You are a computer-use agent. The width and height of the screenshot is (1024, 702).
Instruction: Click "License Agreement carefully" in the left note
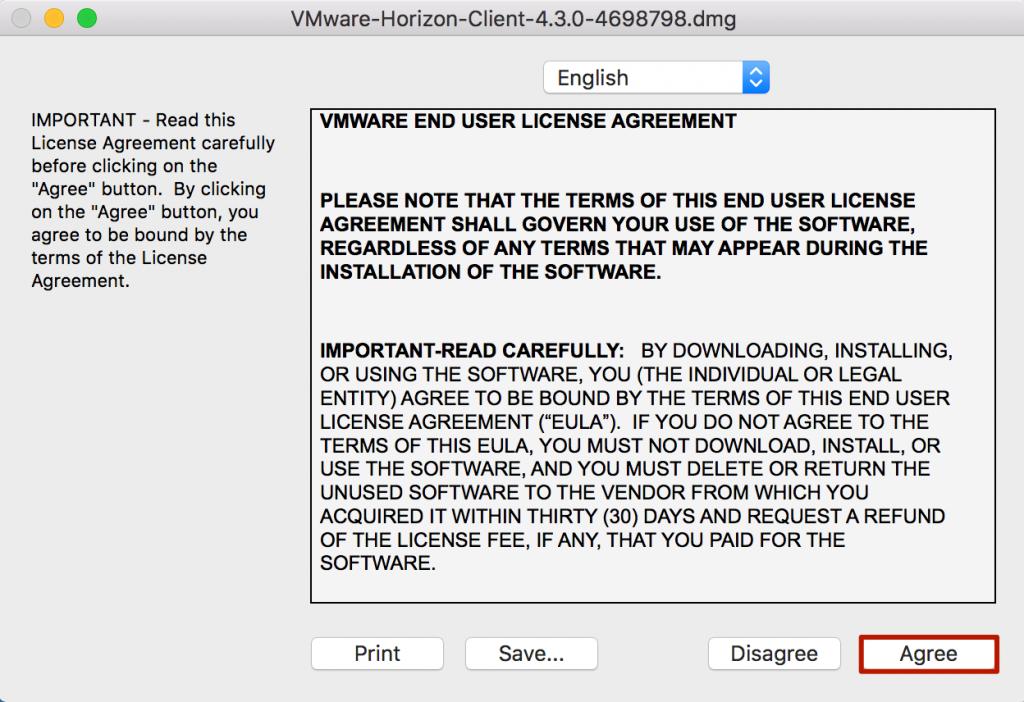click(x=153, y=143)
